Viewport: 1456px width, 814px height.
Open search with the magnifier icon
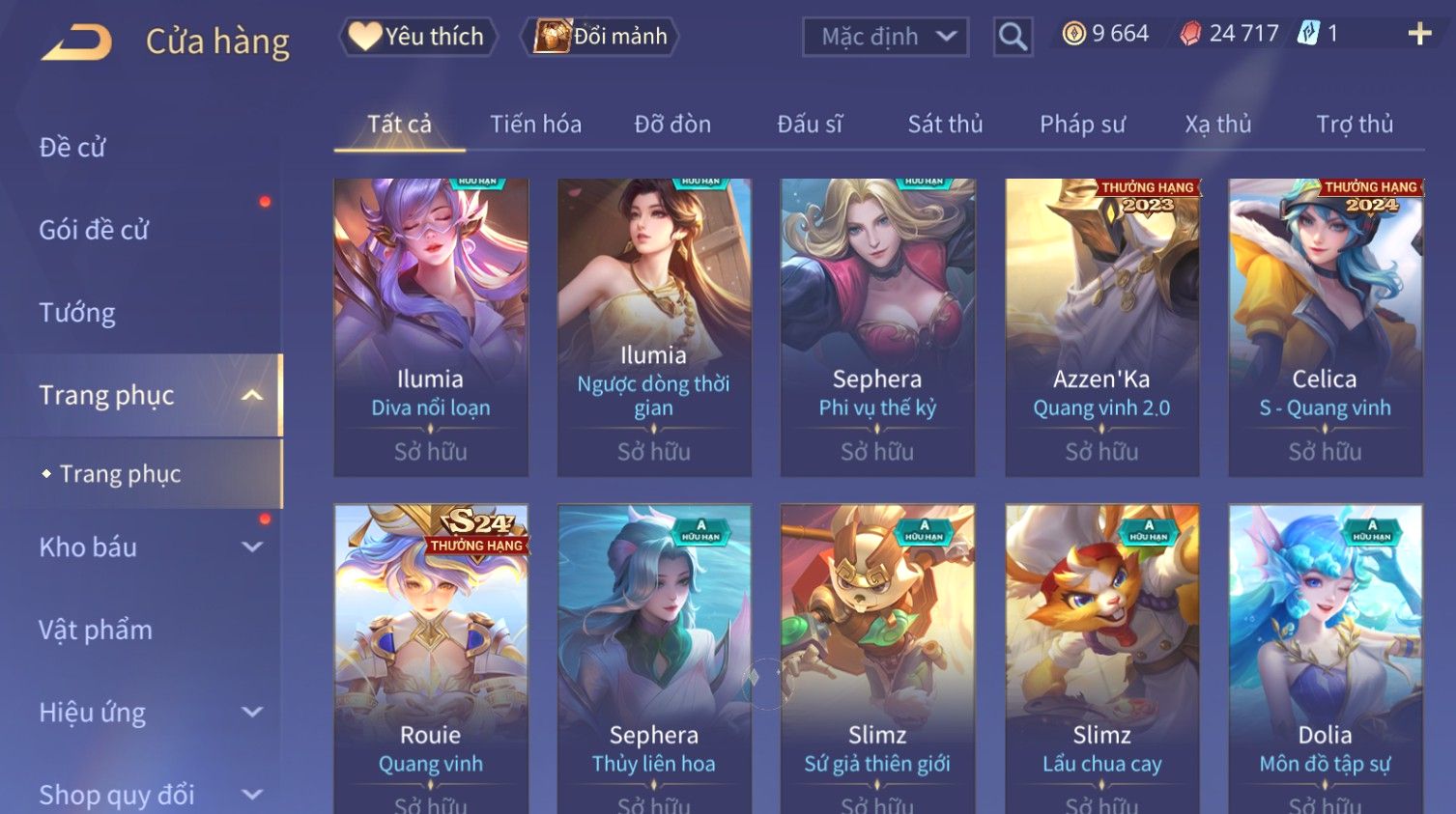click(x=1013, y=37)
